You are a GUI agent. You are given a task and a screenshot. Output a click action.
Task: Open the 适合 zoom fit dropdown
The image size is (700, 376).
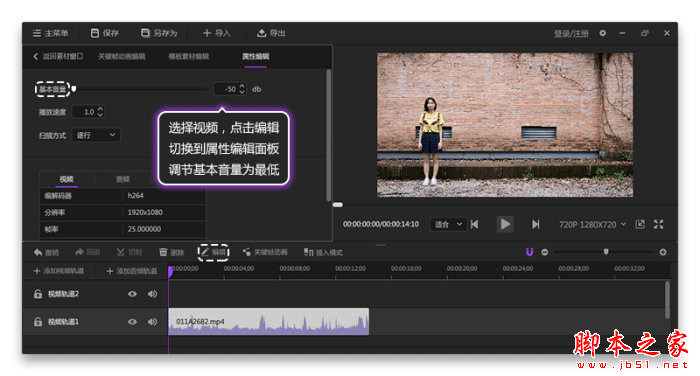448,224
